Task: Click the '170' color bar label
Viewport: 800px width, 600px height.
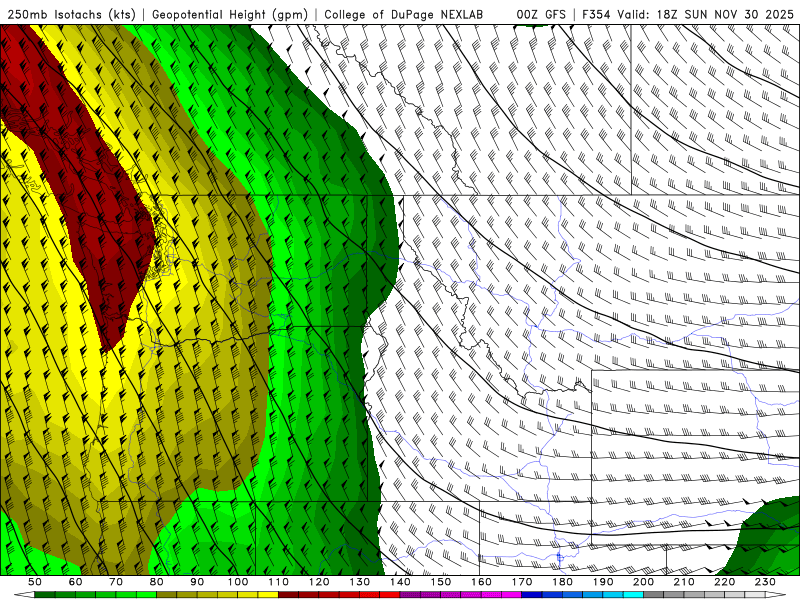Action: (522, 582)
